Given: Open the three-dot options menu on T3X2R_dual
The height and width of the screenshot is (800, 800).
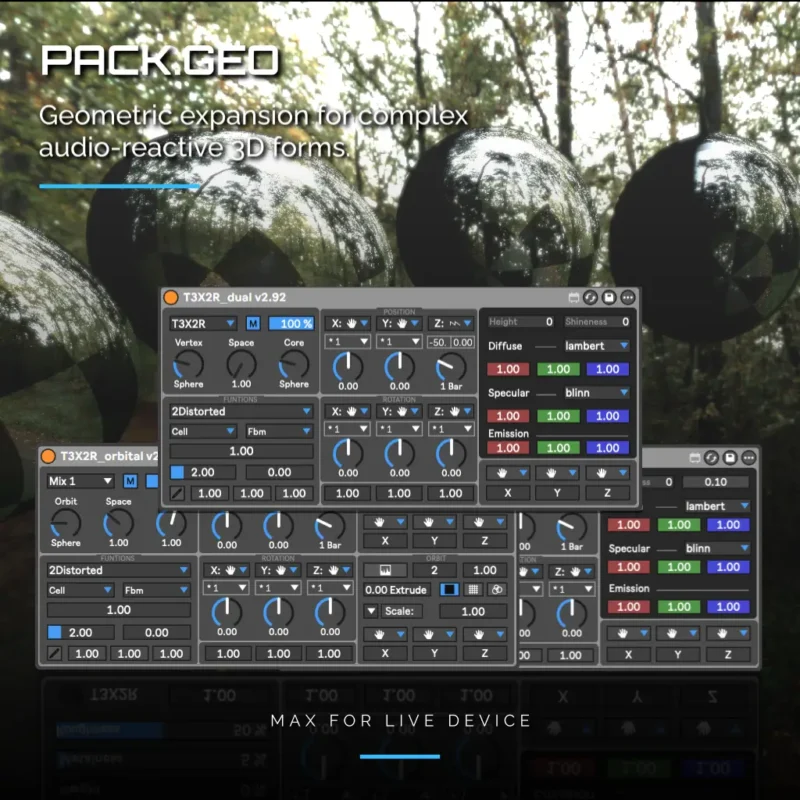Looking at the screenshot, I should 628,297.
